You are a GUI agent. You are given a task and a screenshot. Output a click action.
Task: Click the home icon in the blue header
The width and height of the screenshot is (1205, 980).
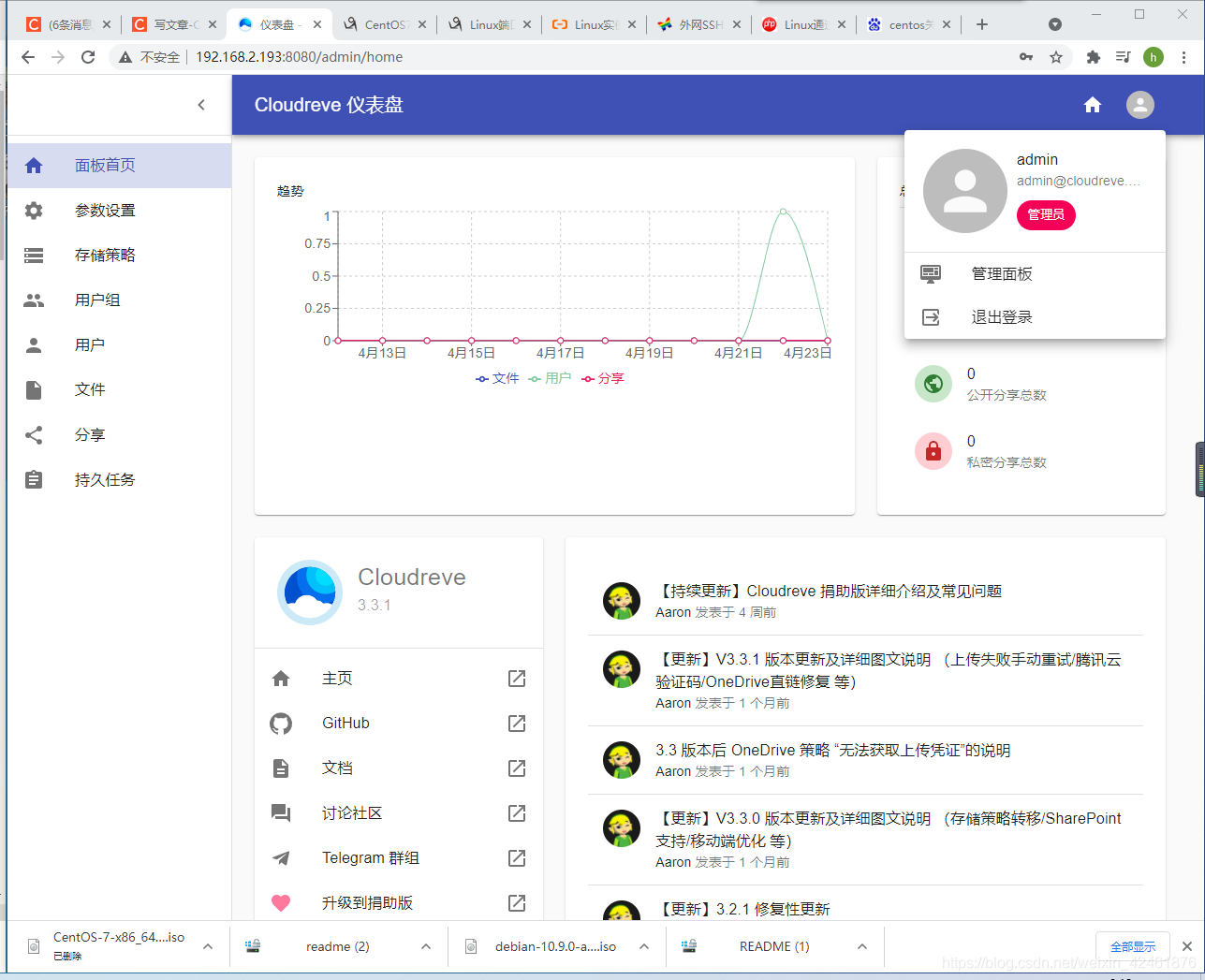click(x=1093, y=105)
